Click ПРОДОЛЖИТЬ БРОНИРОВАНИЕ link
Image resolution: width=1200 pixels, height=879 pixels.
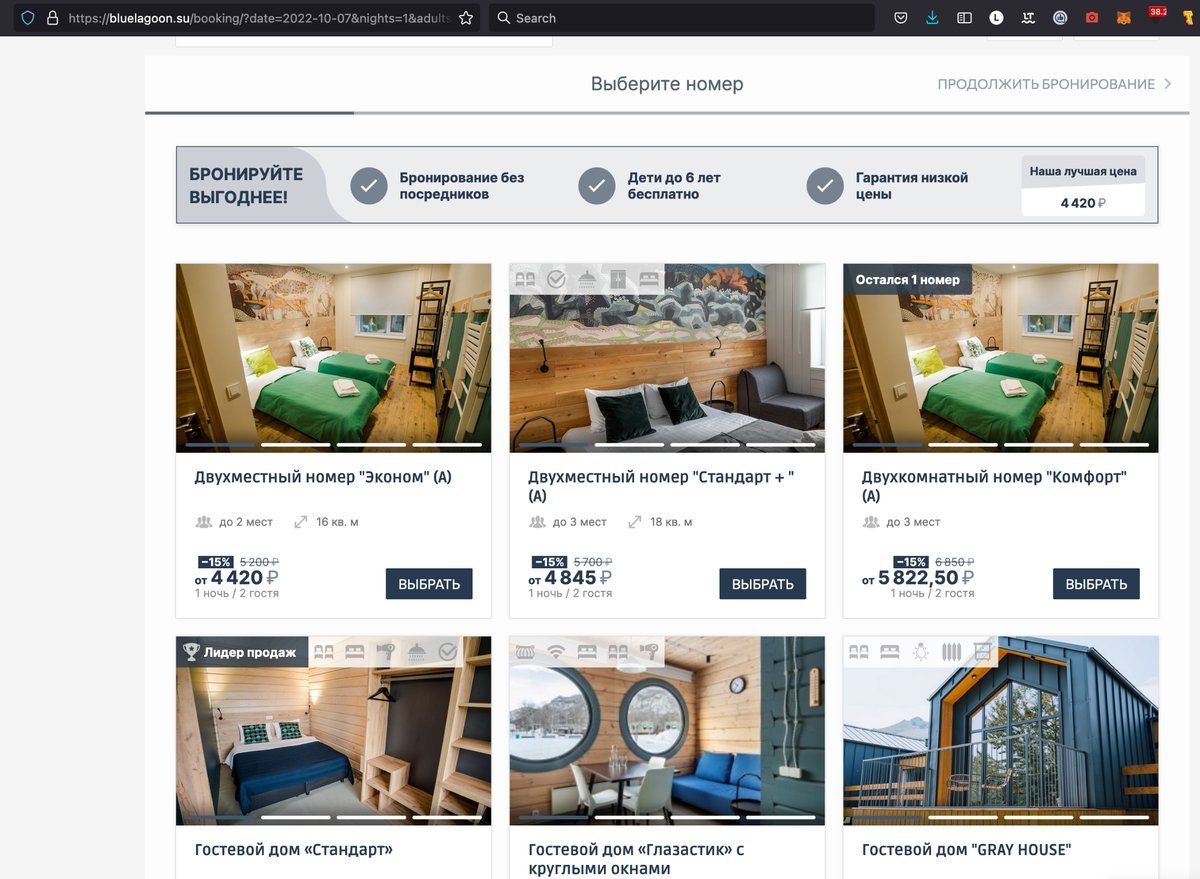1055,85
